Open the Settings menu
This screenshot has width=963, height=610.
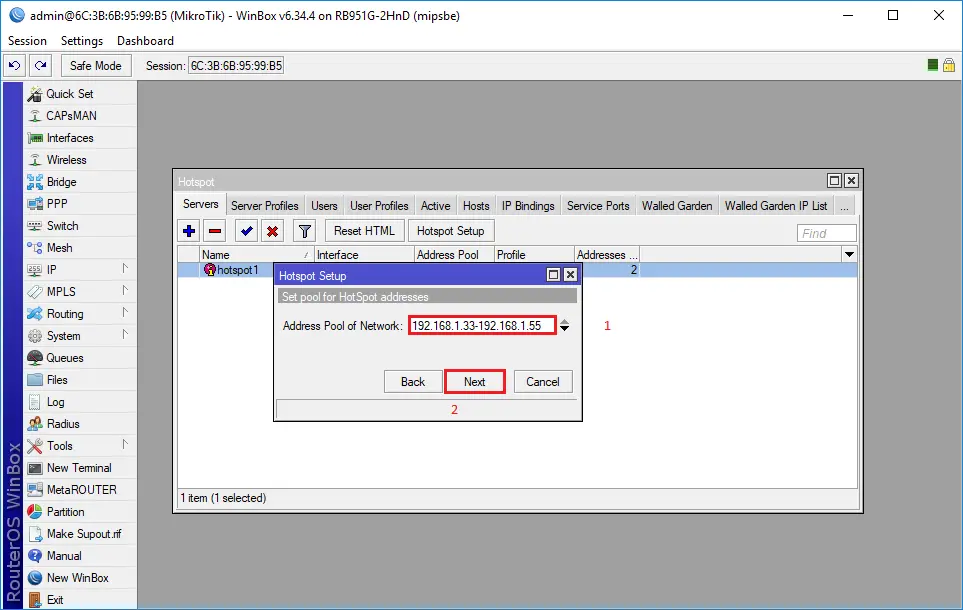click(82, 41)
